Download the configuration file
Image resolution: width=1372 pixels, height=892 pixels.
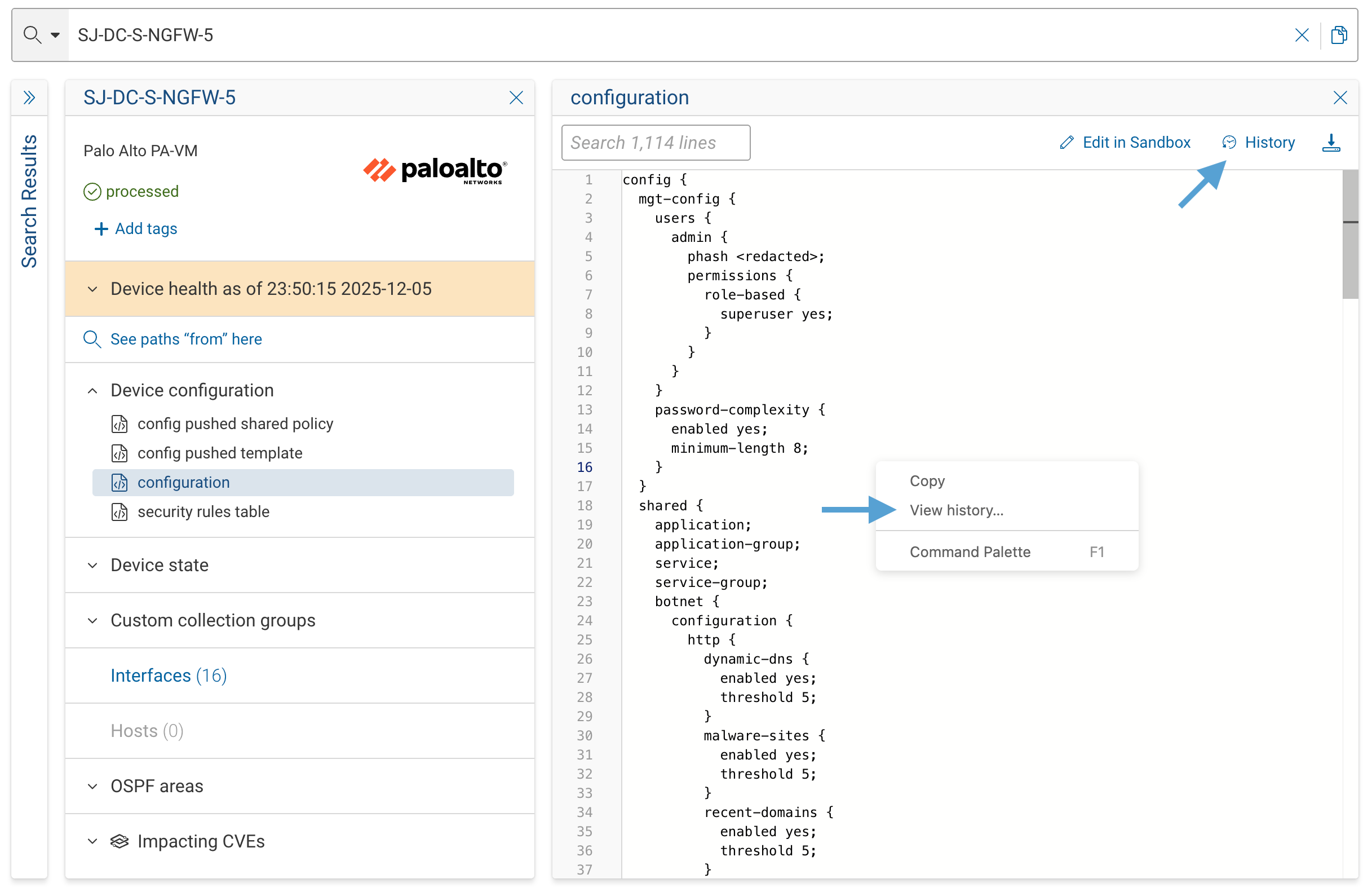tap(1331, 143)
